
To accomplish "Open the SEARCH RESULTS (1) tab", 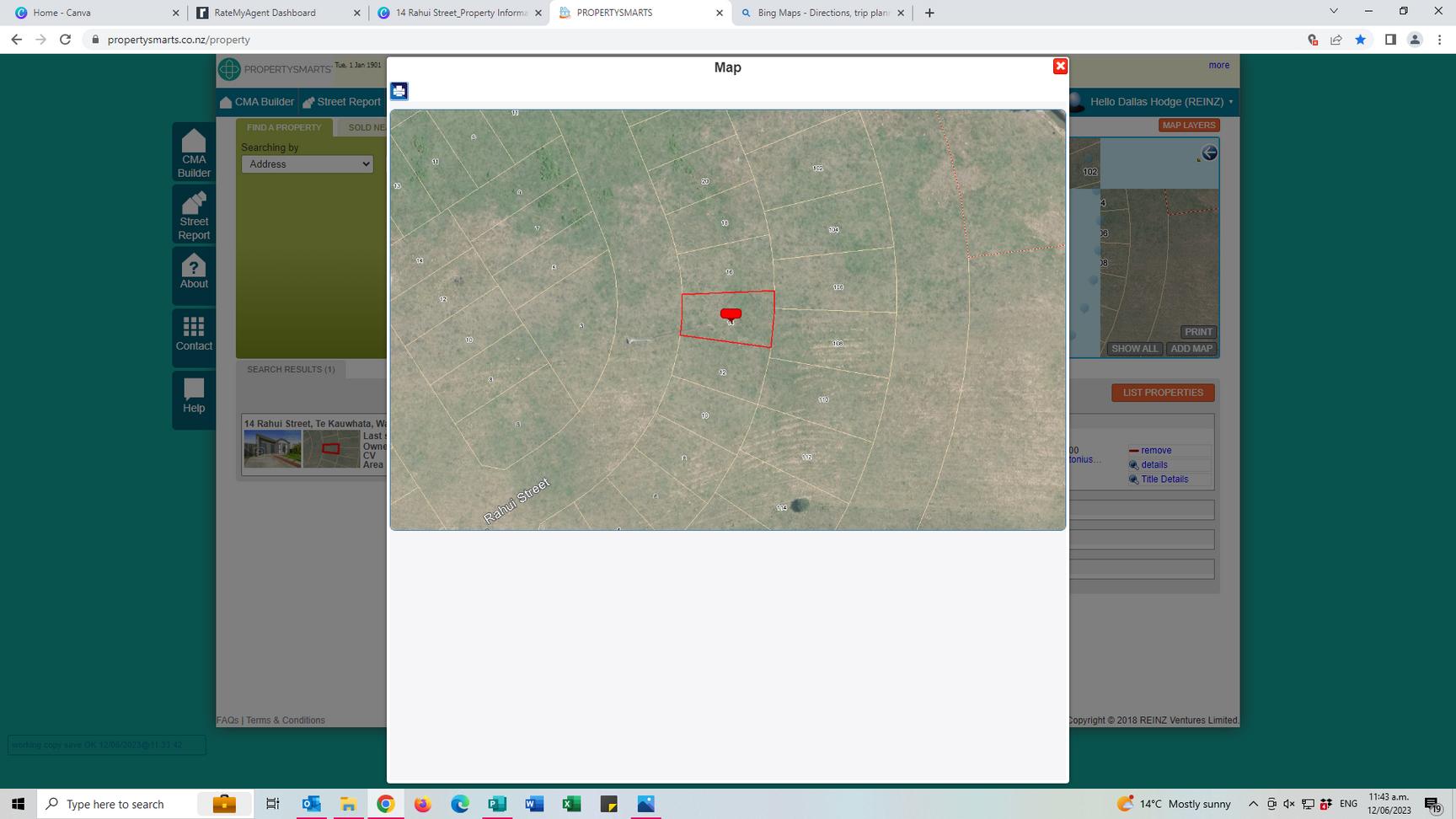I will pos(291,369).
